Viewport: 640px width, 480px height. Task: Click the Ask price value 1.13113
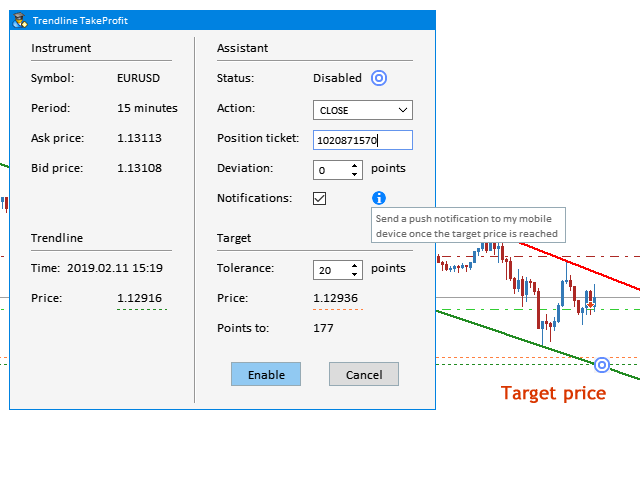click(140, 138)
